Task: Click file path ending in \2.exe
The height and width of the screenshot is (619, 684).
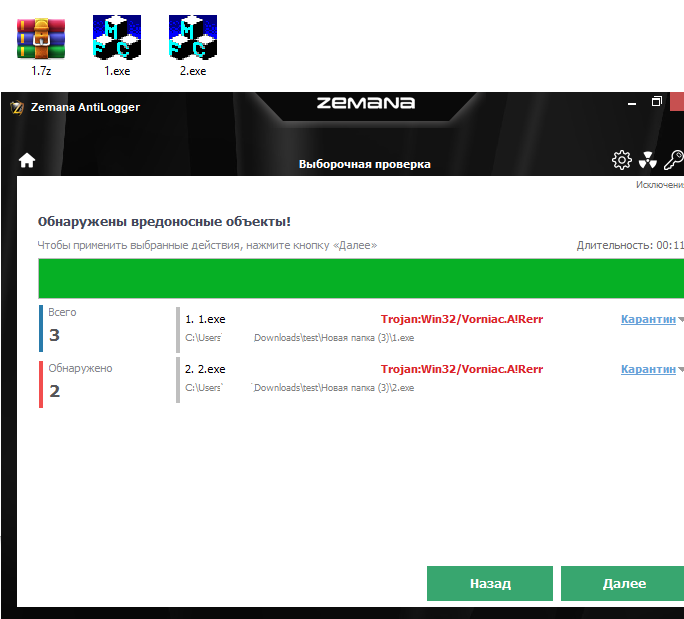Action: [x=300, y=388]
